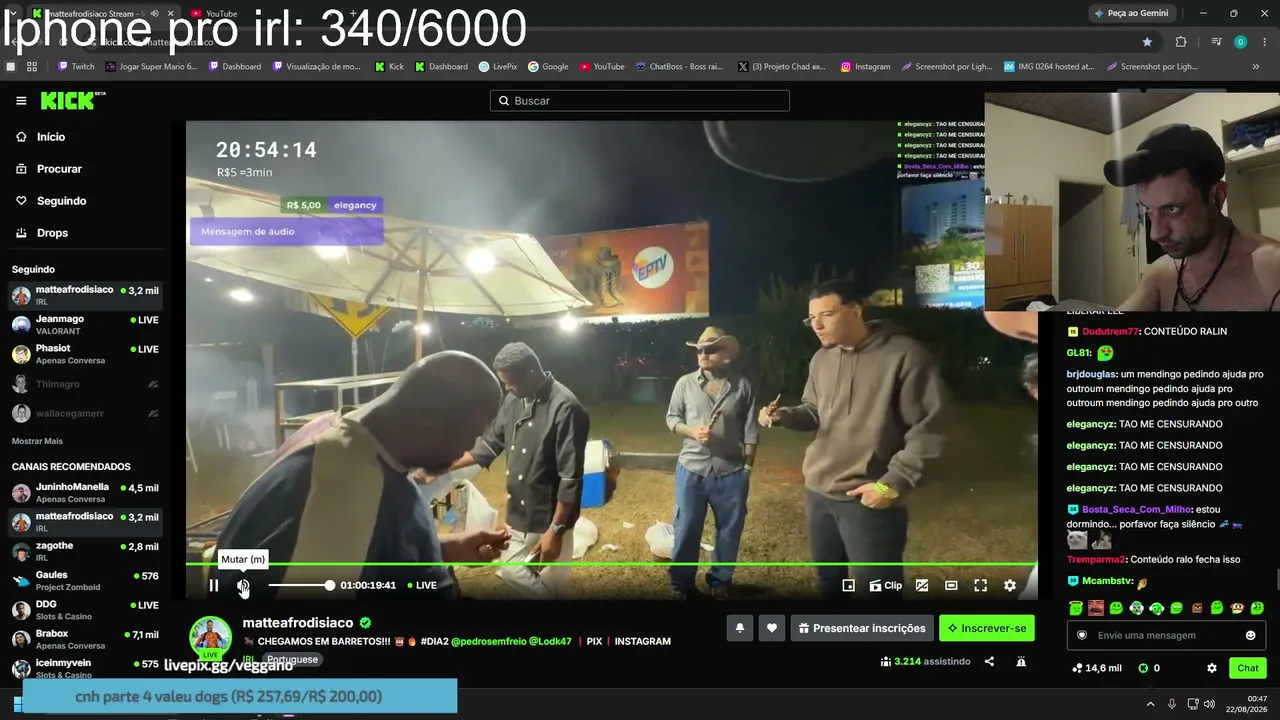Viewport: 1280px width, 720px height.
Task: Open recommended channel zagothe
Action: pyautogui.click(x=85, y=551)
